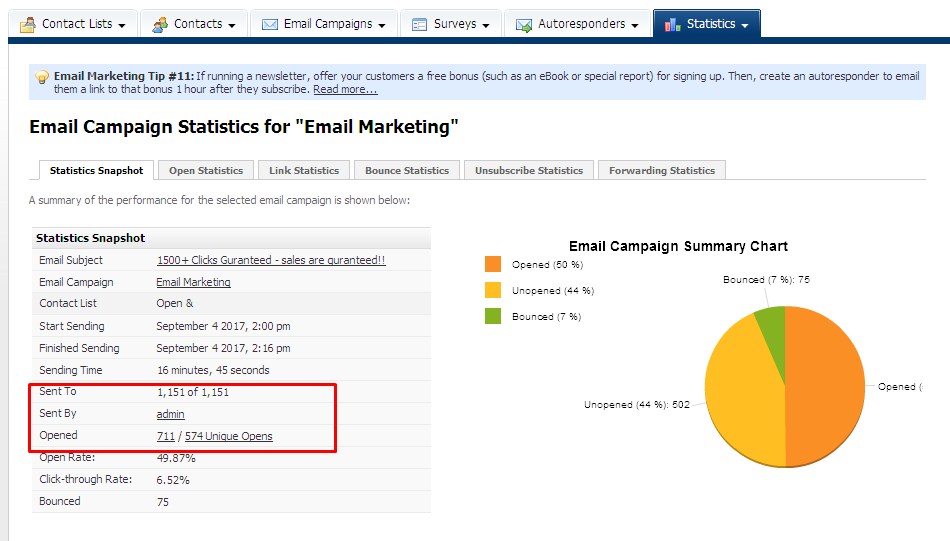Click the Email Campaigns envelope icon

point(270,24)
